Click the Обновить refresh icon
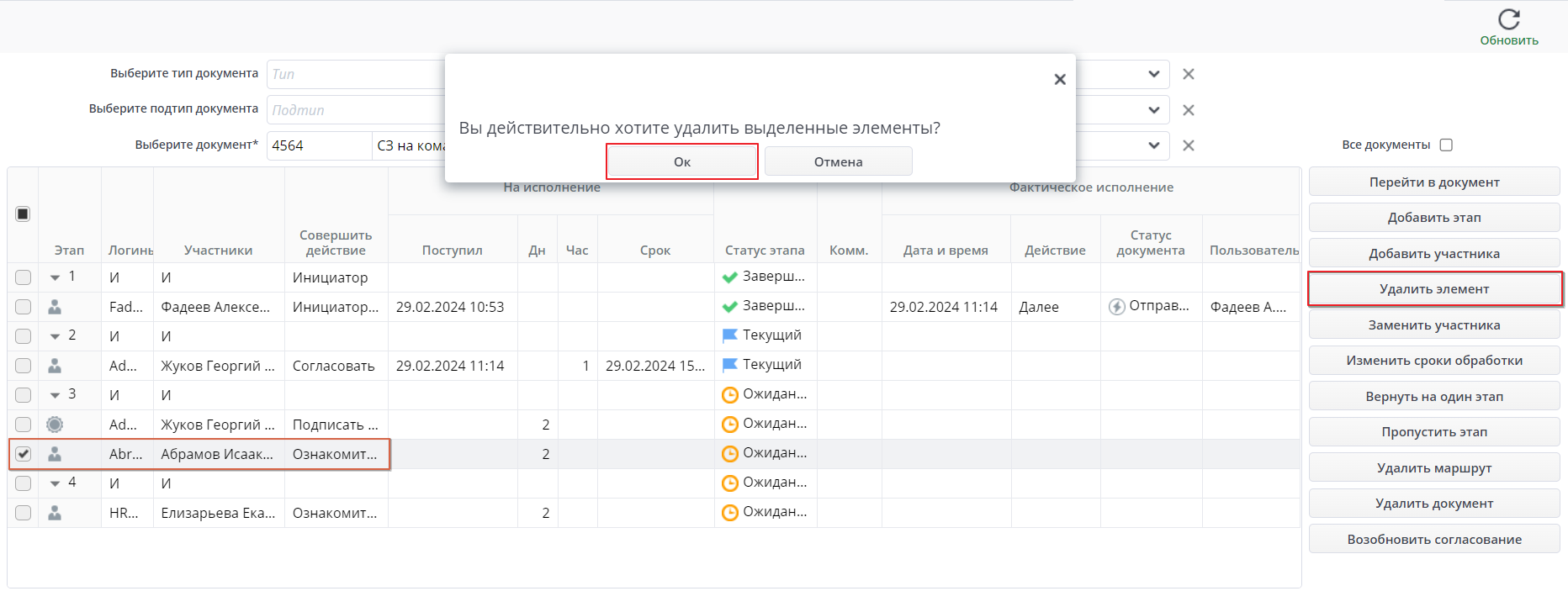 (x=1508, y=19)
